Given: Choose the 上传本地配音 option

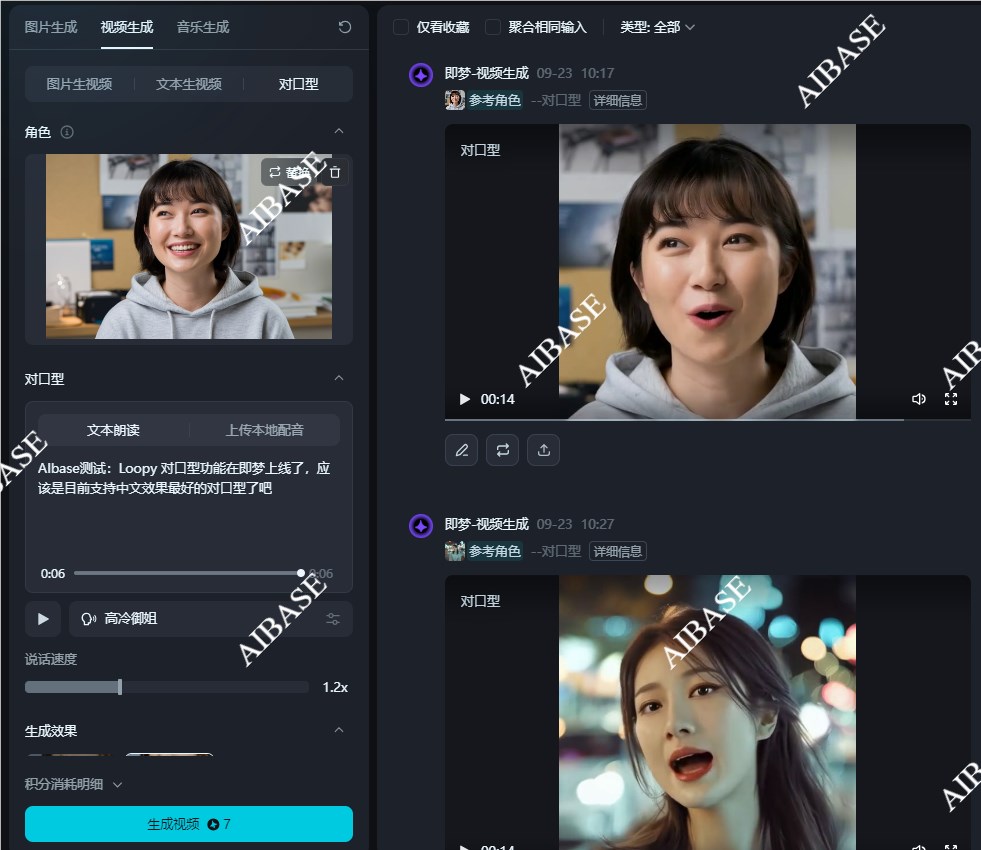Looking at the screenshot, I should [x=265, y=430].
